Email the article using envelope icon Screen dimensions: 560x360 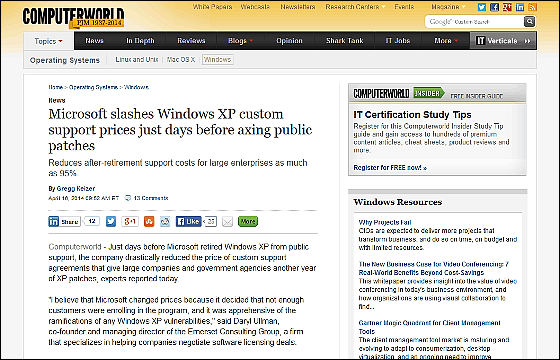coord(228,222)
